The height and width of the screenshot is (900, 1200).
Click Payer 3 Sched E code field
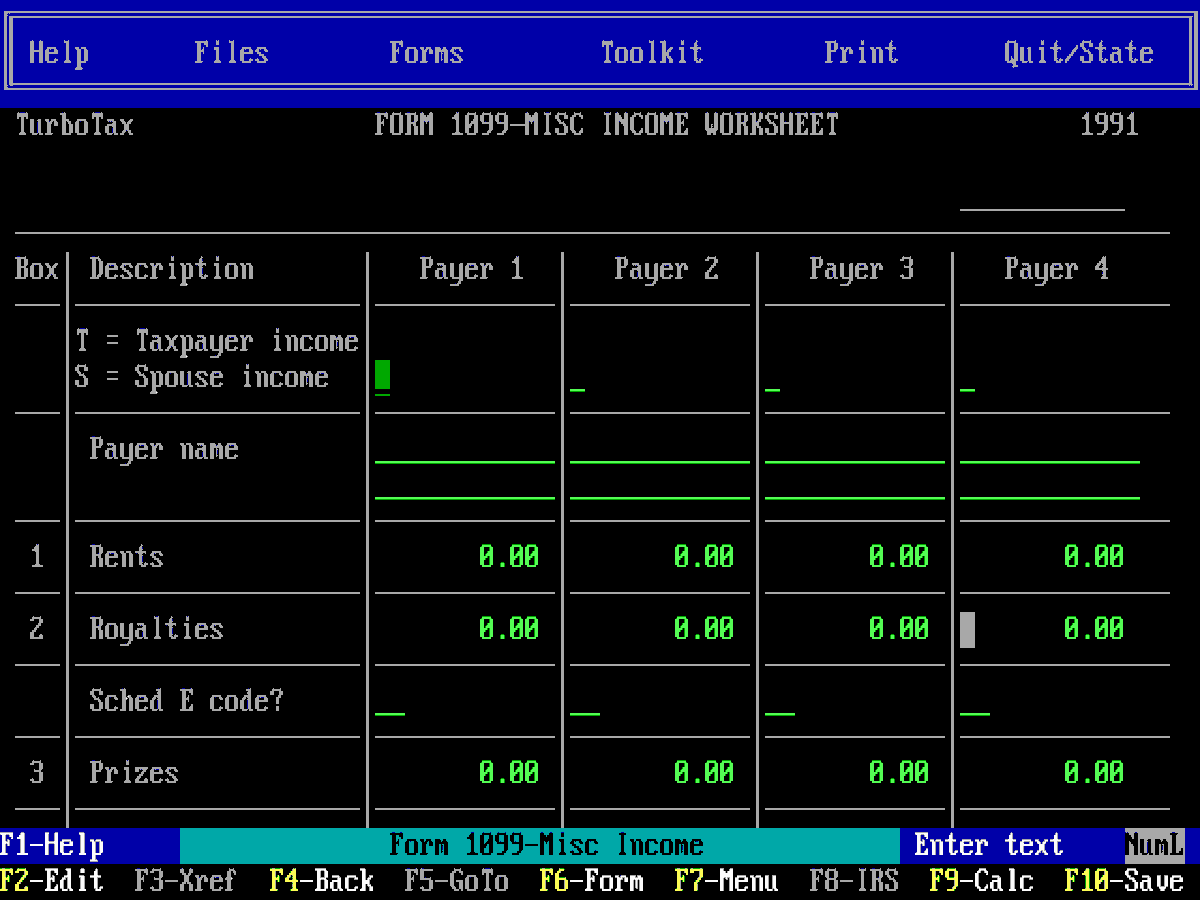point(780,701)
